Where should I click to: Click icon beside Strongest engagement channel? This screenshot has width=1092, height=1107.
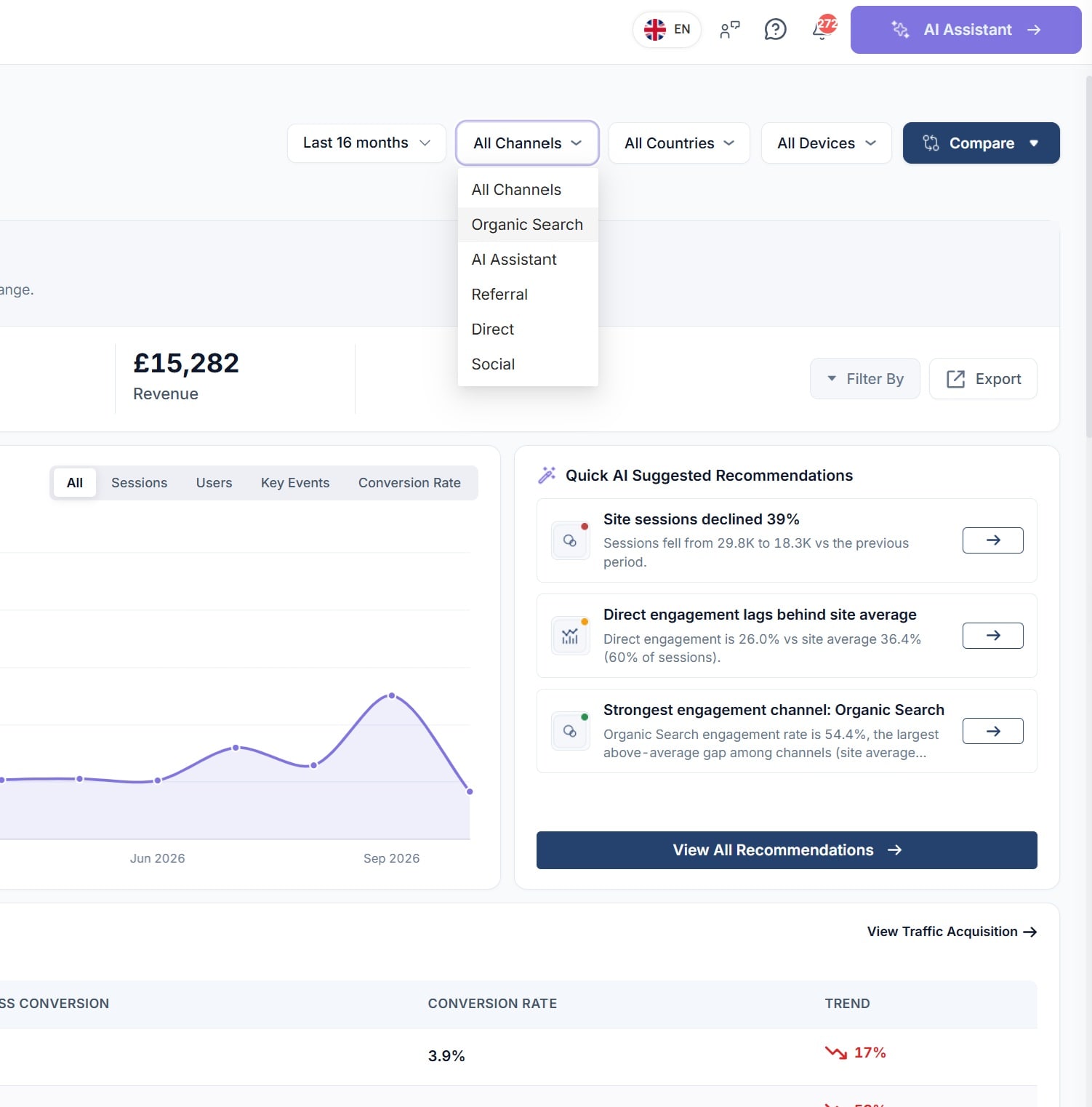[x=570, y=731]
